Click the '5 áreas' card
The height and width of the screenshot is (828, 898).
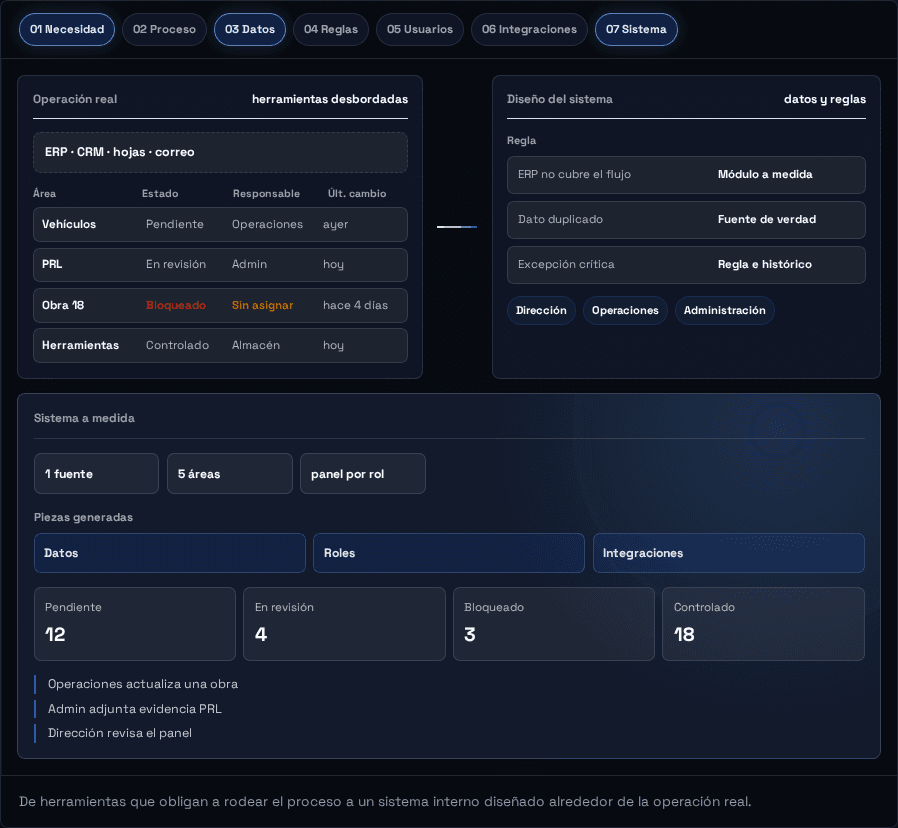pos(230,474)
